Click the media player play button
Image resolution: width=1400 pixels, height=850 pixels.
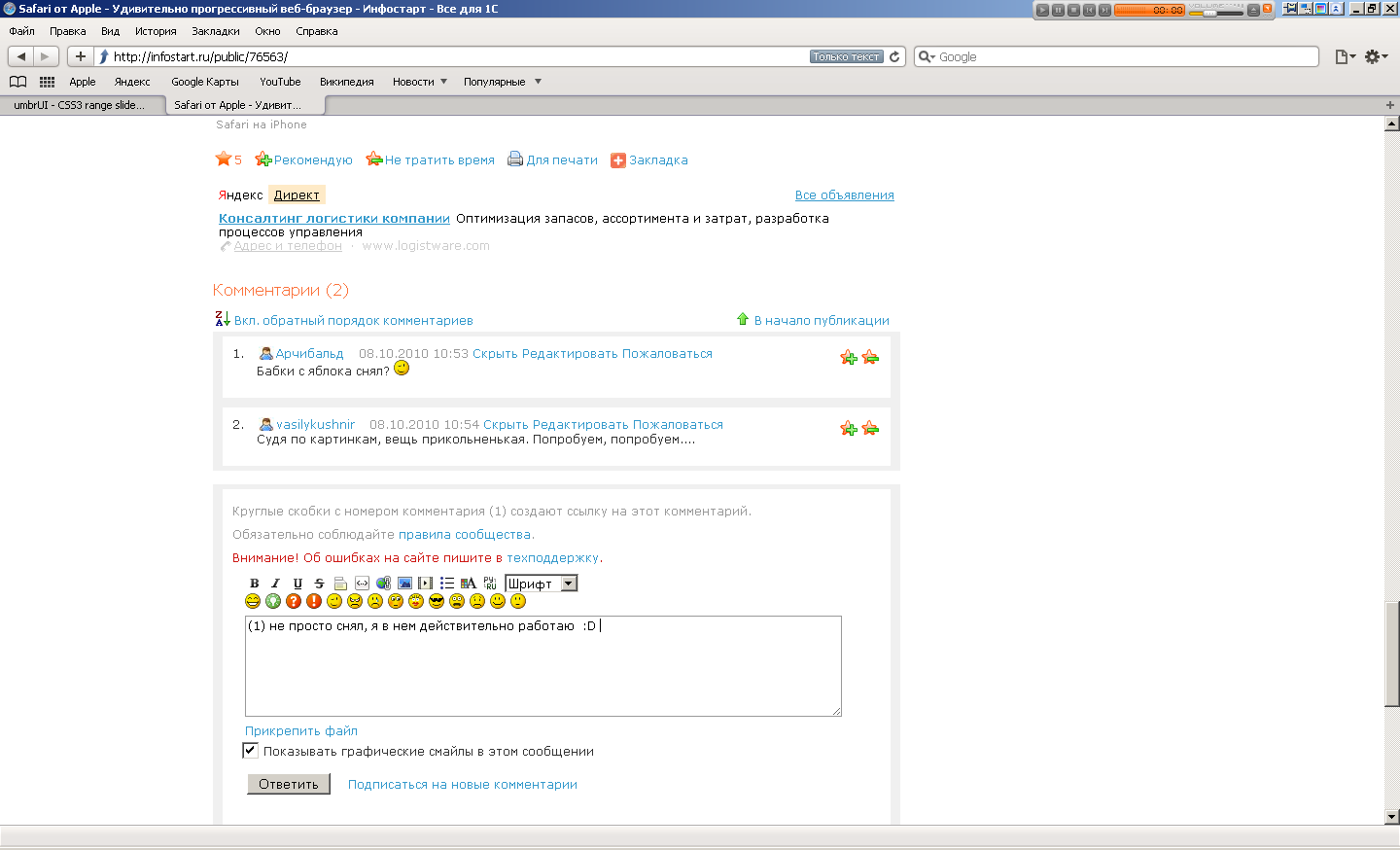[1042, 10]
